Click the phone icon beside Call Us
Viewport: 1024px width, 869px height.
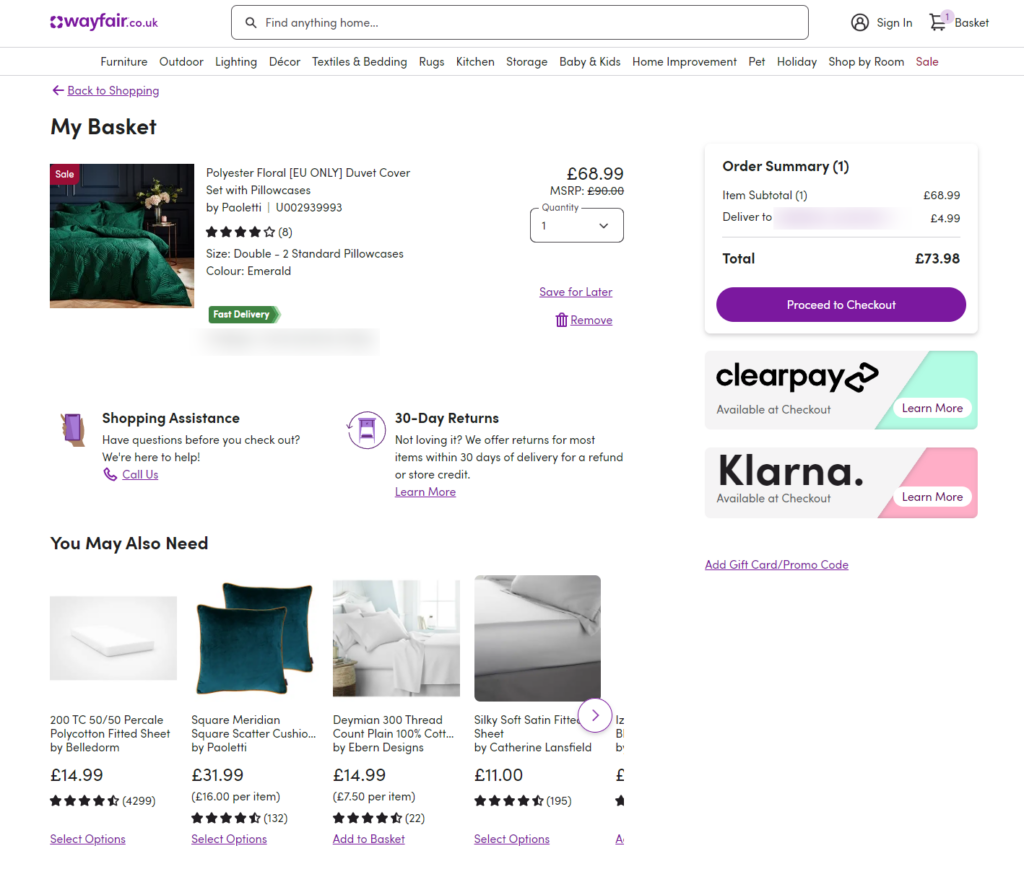coord(111,474)
